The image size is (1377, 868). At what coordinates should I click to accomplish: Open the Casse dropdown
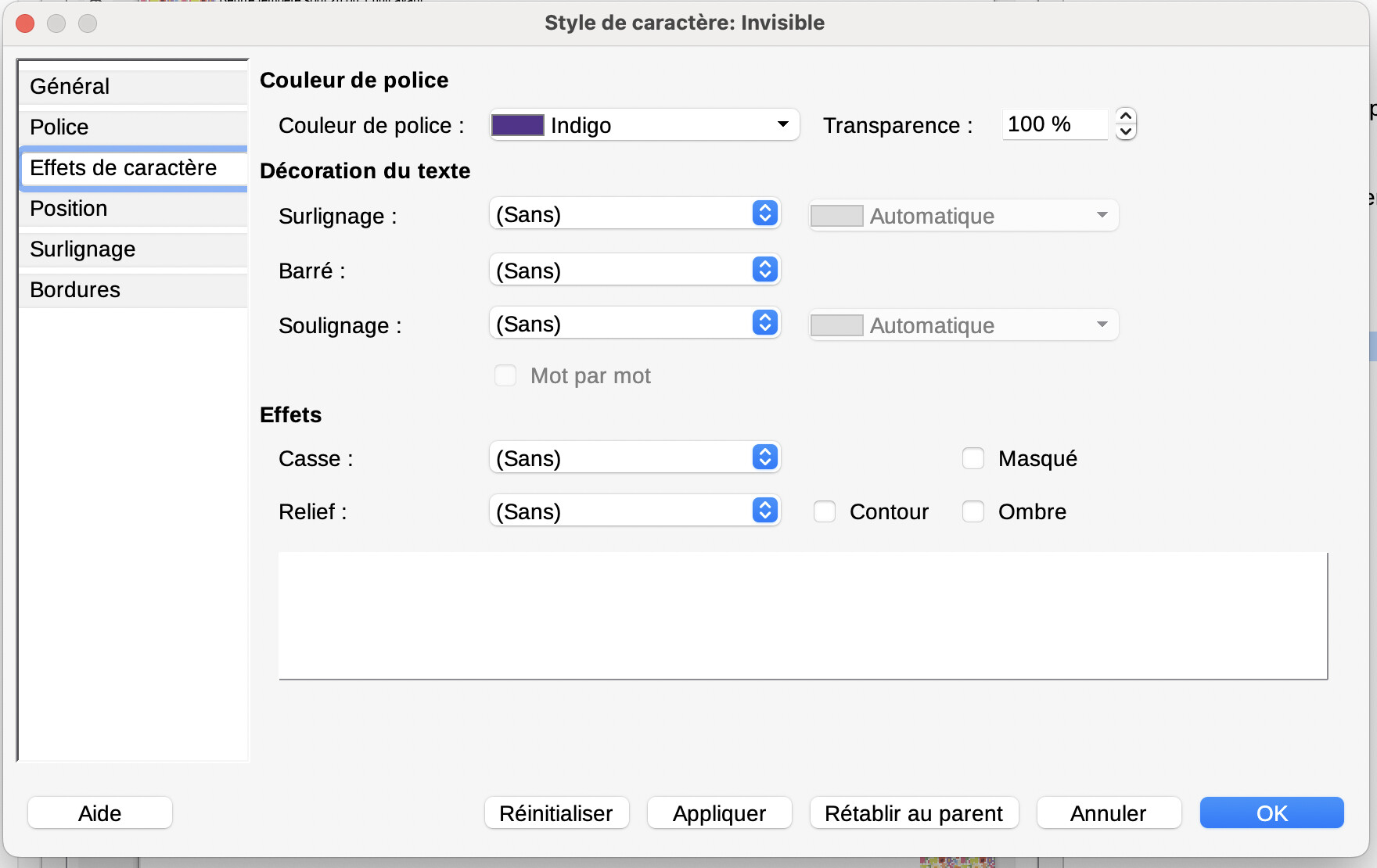pos(635,457)
